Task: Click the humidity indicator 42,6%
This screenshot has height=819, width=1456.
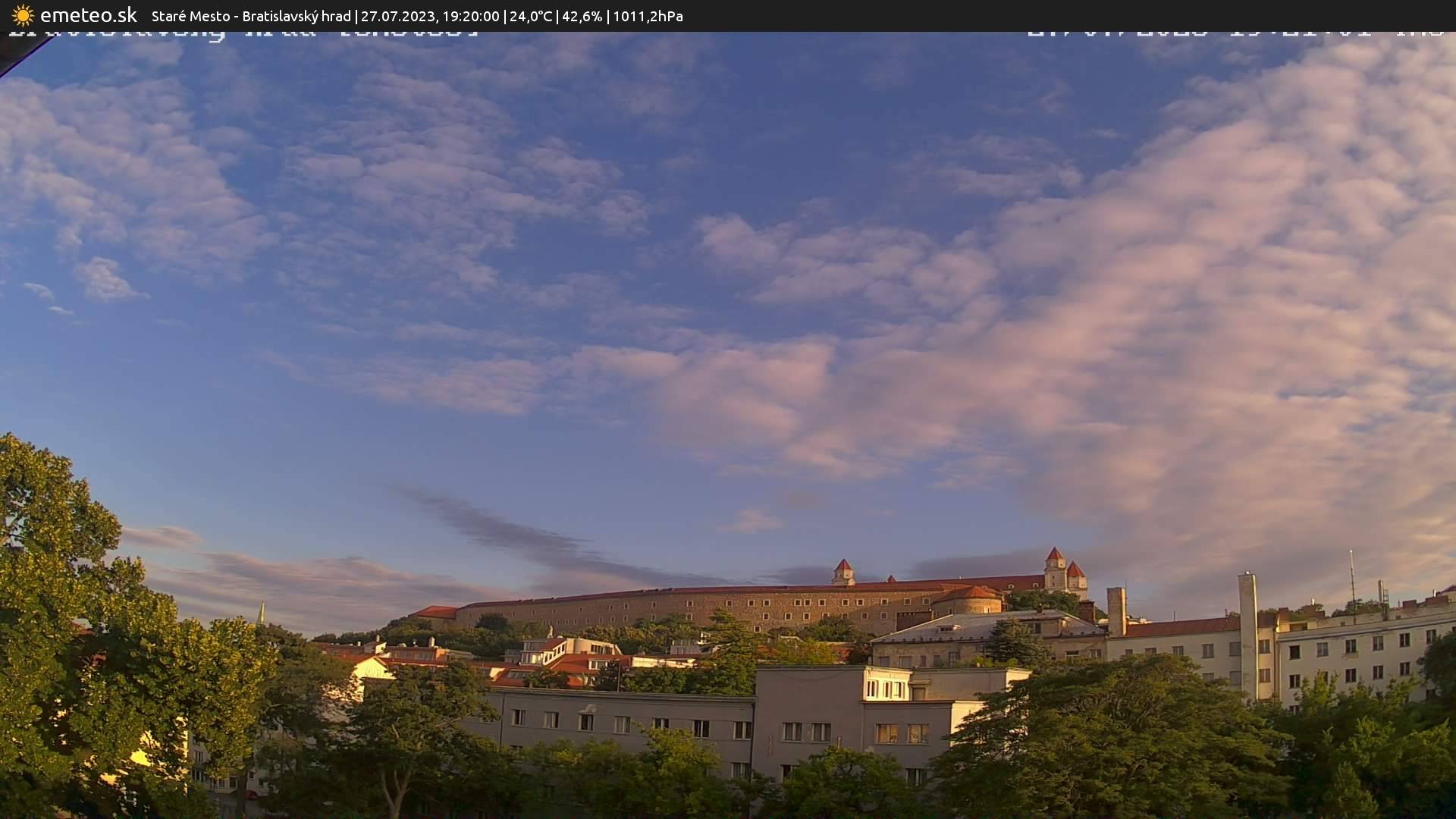Action: pos(582,15)
